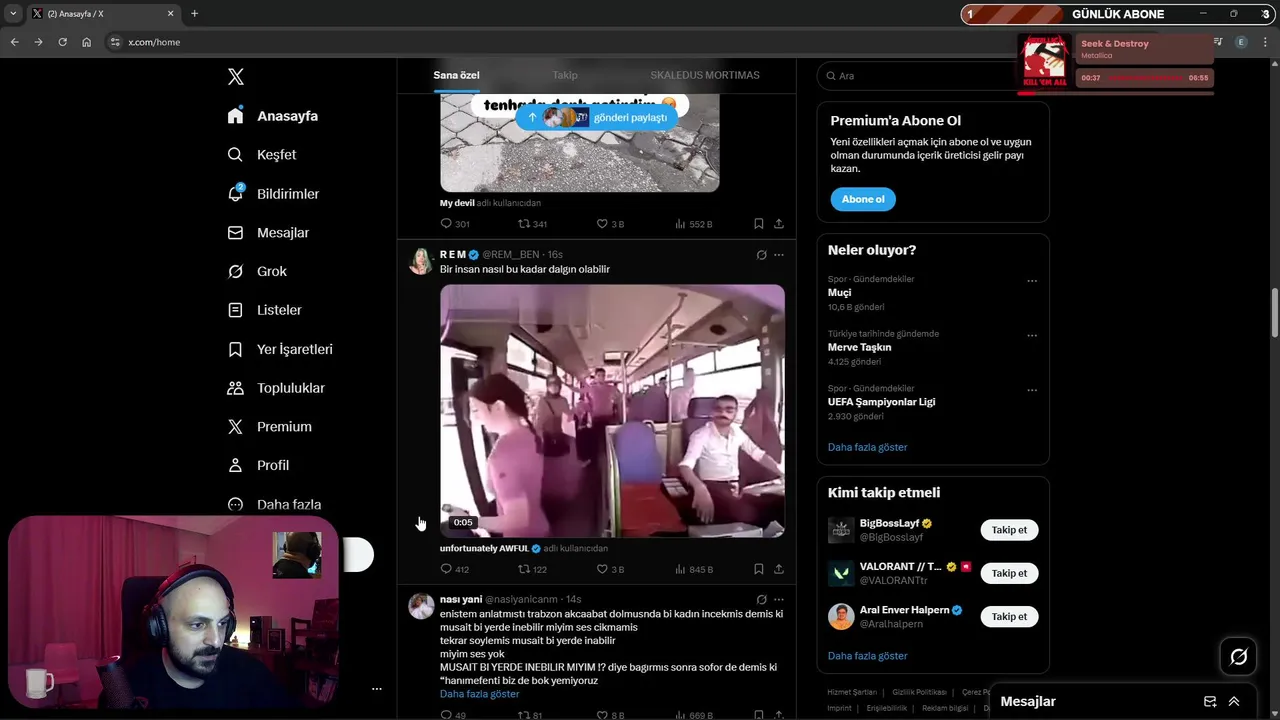1280x720 pixels.
Task: Open Keşfet search page
Action: (262, 155)
